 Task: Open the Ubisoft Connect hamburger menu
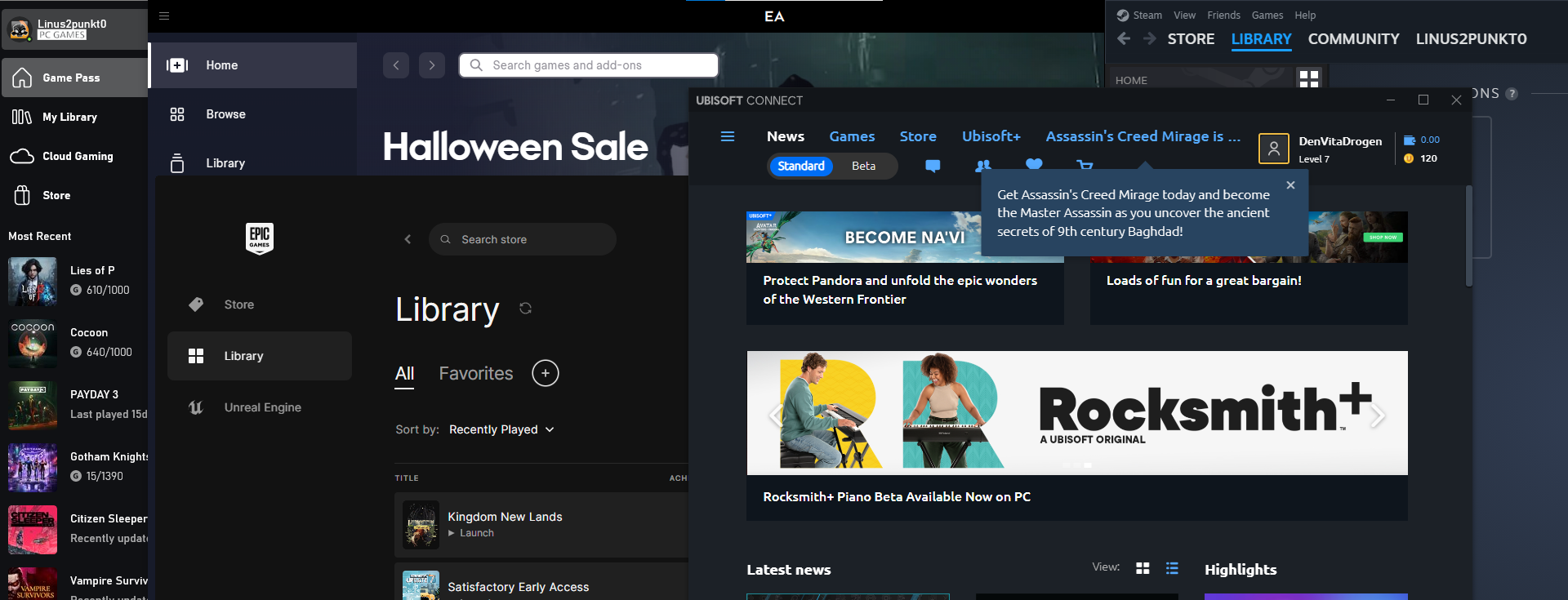[727, 136]
